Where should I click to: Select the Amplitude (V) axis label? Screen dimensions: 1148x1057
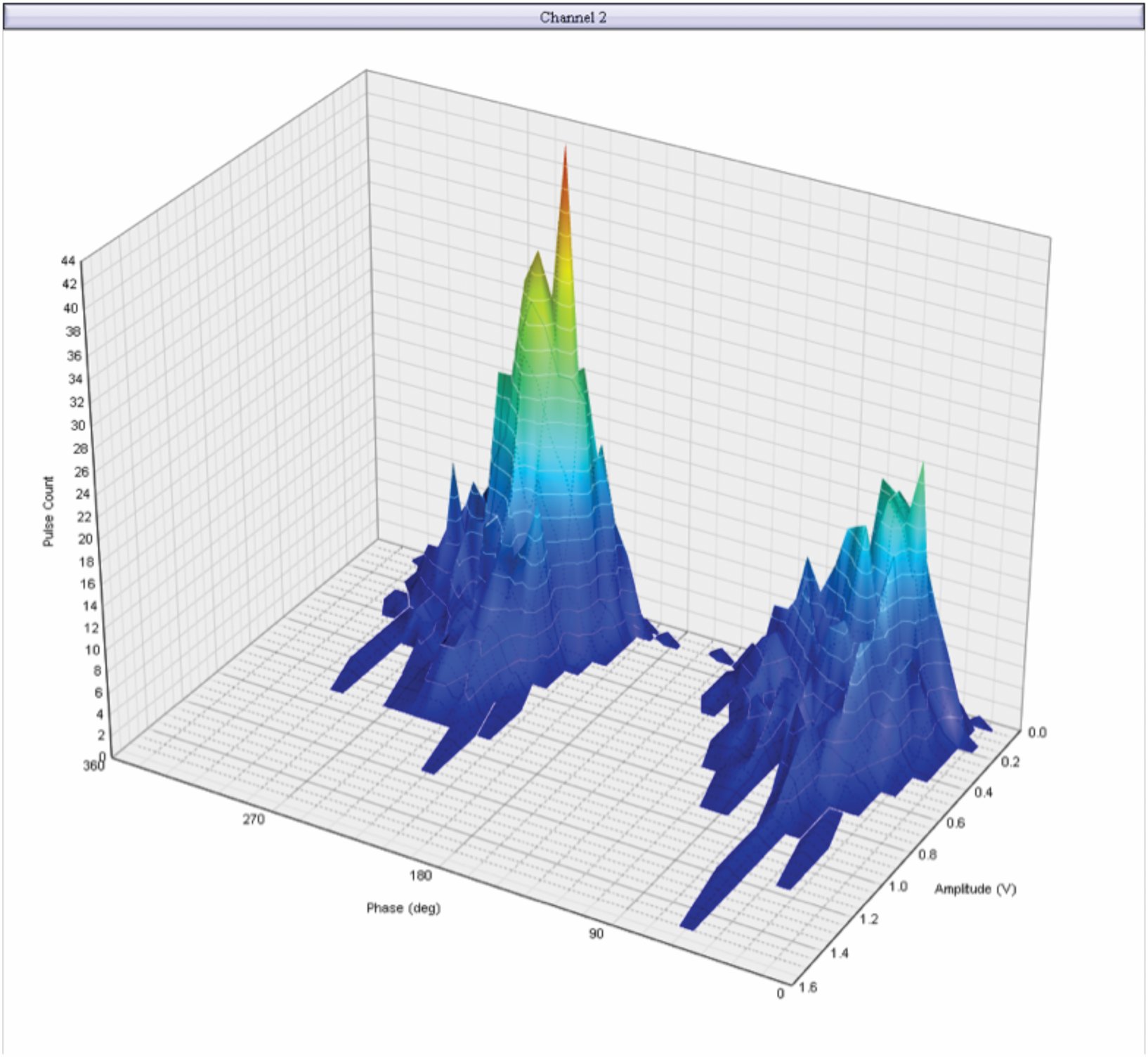point(975,889)
